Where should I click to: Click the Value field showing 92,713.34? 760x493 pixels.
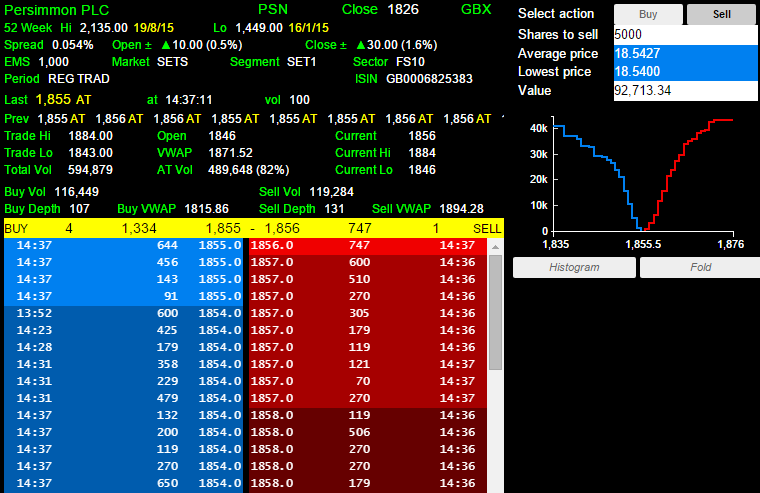[685, 91]
